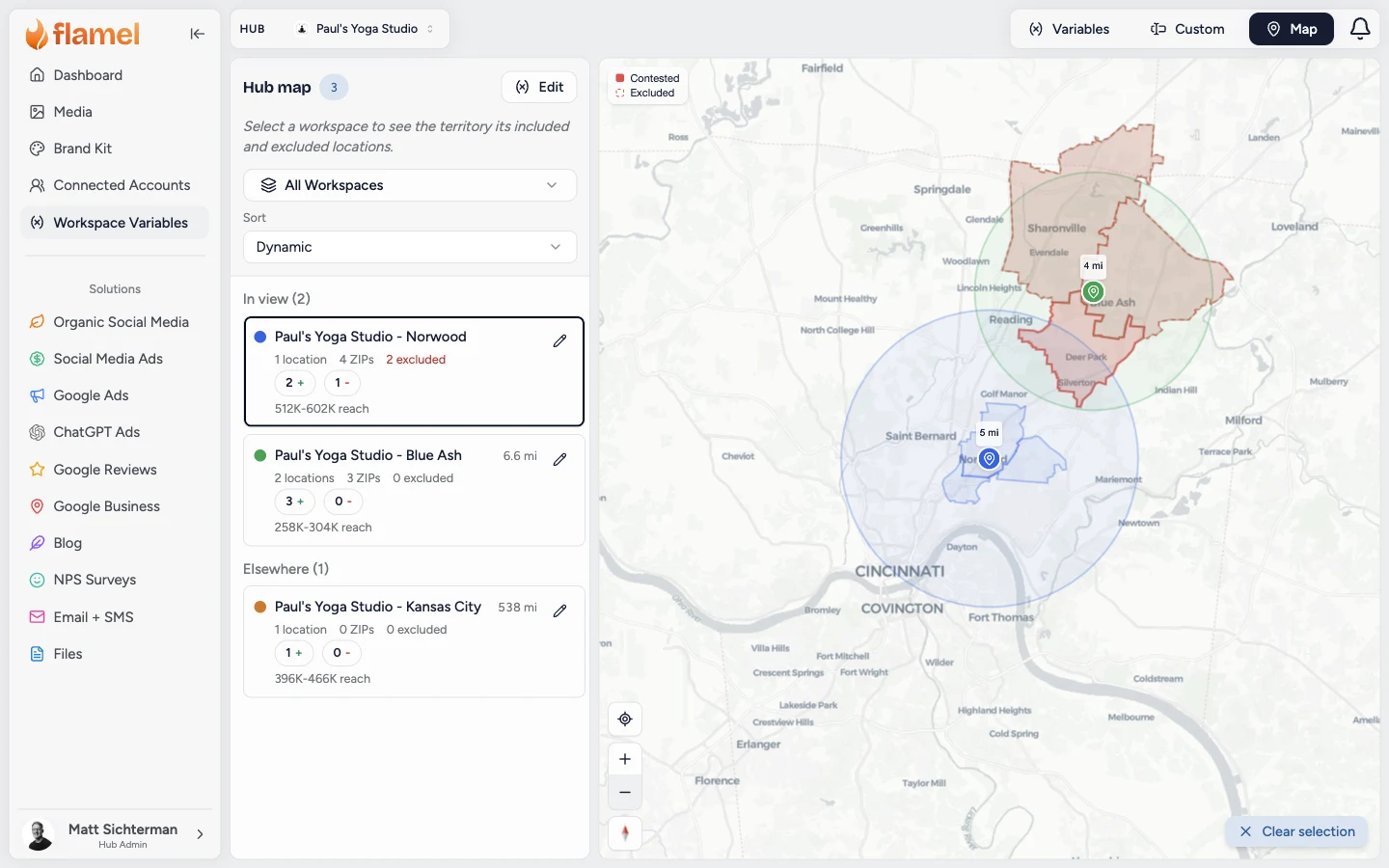Viewport: 1389px width, 868px height.
Task: Zoom out on the map
Action: point(625,793)
